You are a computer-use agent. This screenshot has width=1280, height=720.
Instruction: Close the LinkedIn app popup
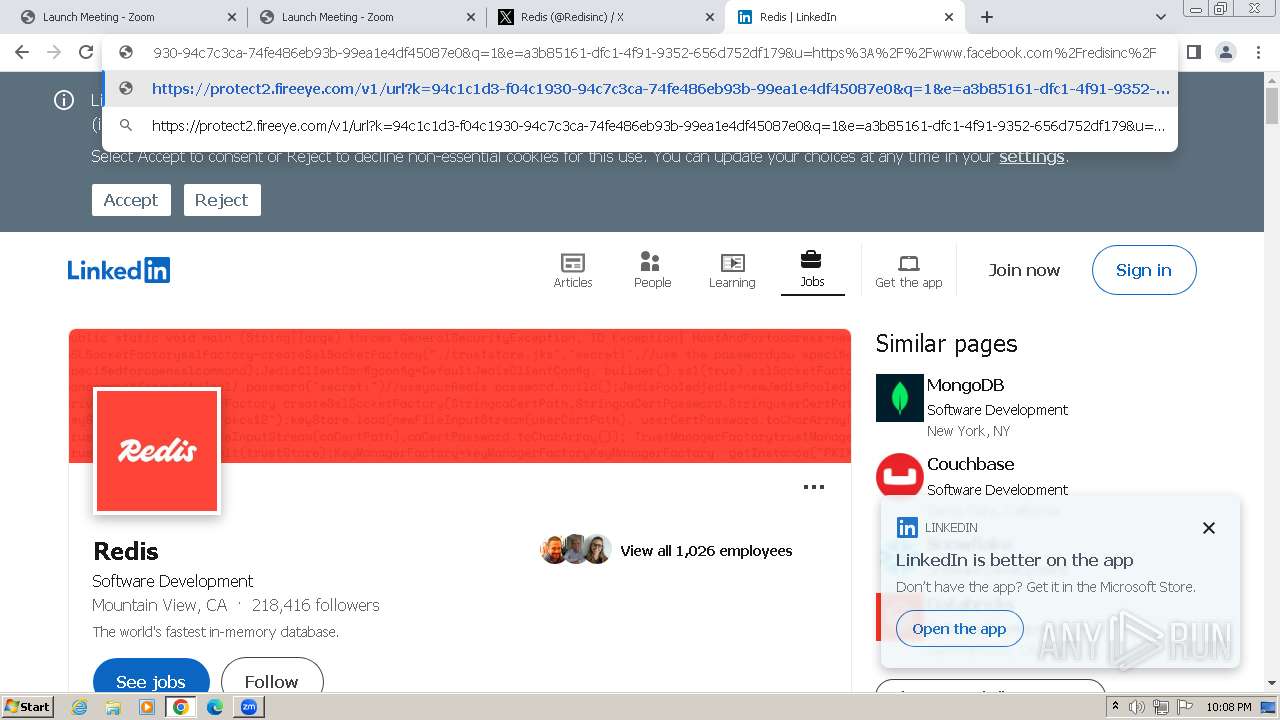tap(1209, 528)
